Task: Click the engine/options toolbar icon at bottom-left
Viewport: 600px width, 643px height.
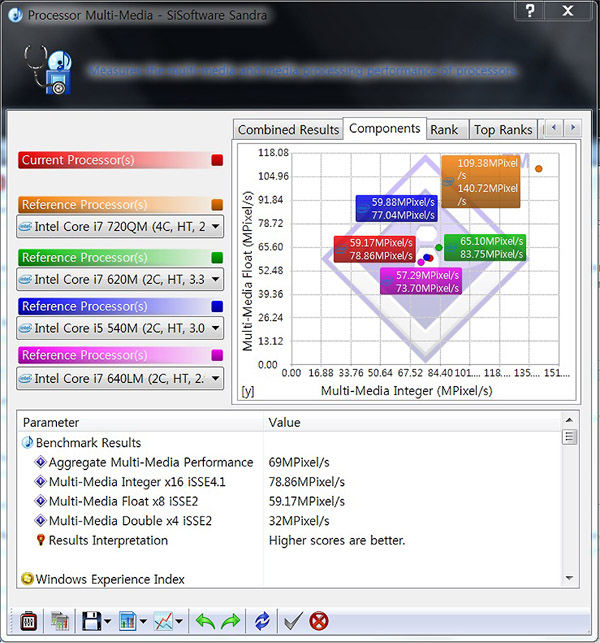Action: point(29,621)
